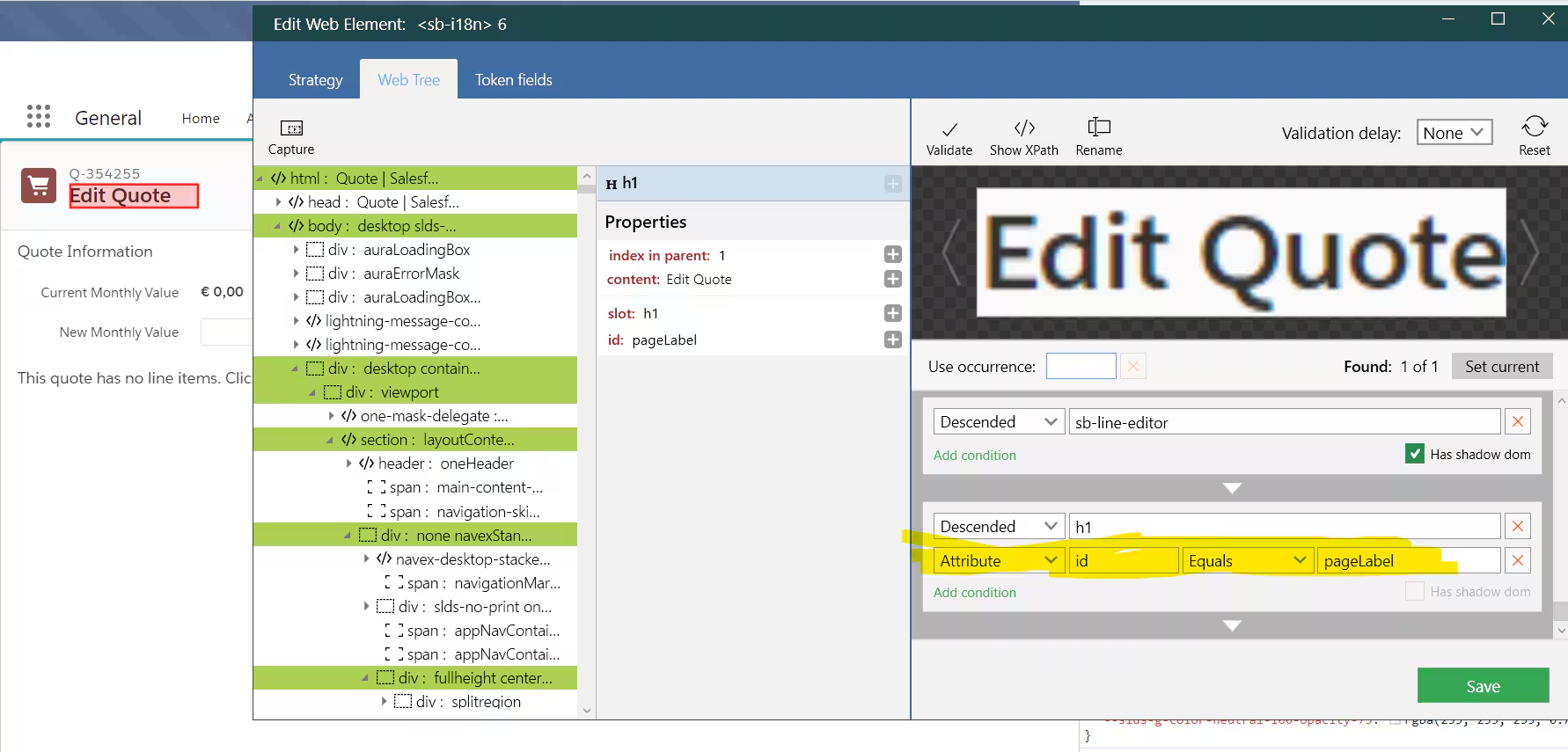Open the Equals operator dropdown
Image resolution: width=1568 pixels, height=752 pixels.
coord(1247,560)
